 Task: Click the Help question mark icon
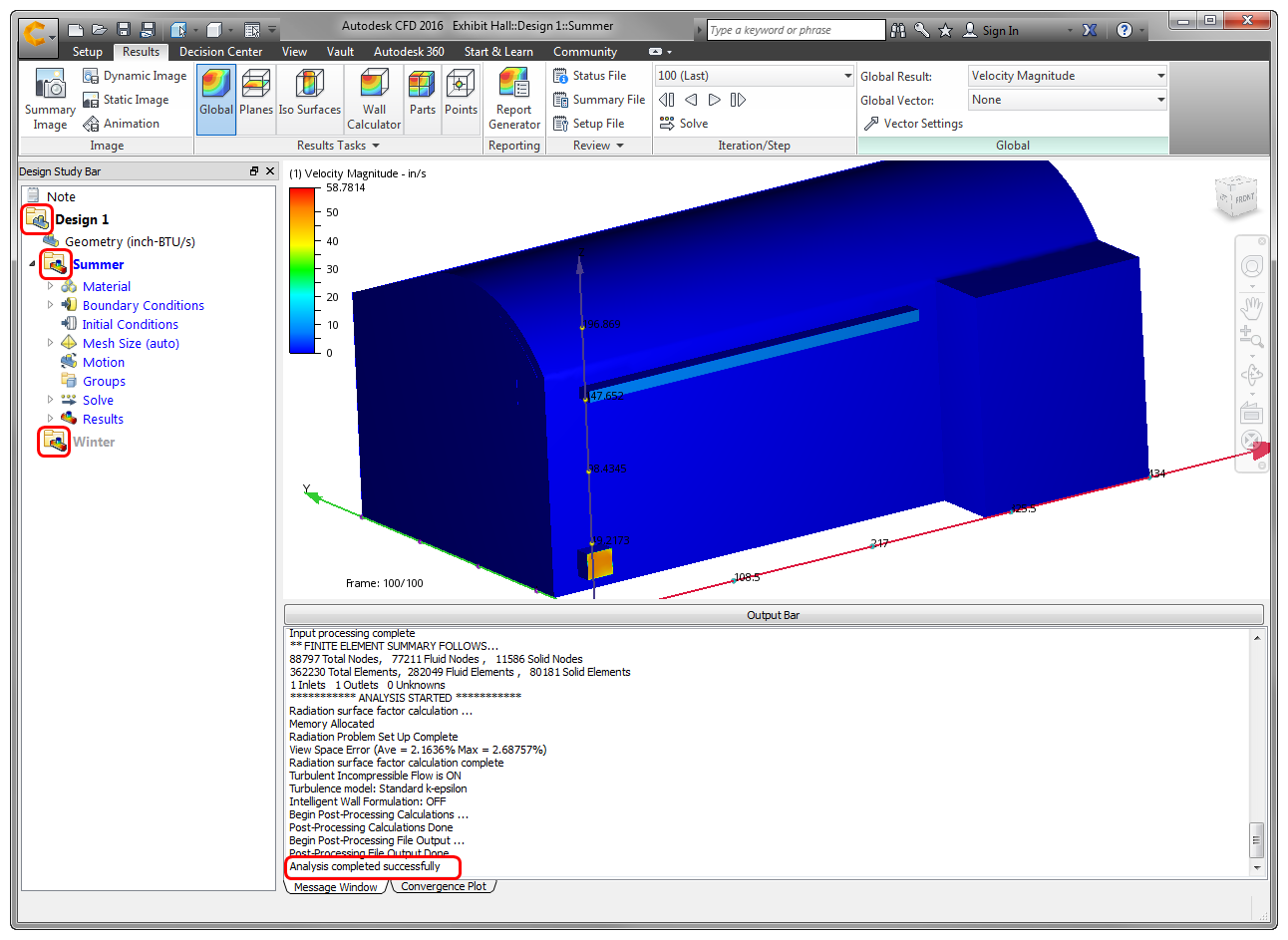pos(1125,31)
